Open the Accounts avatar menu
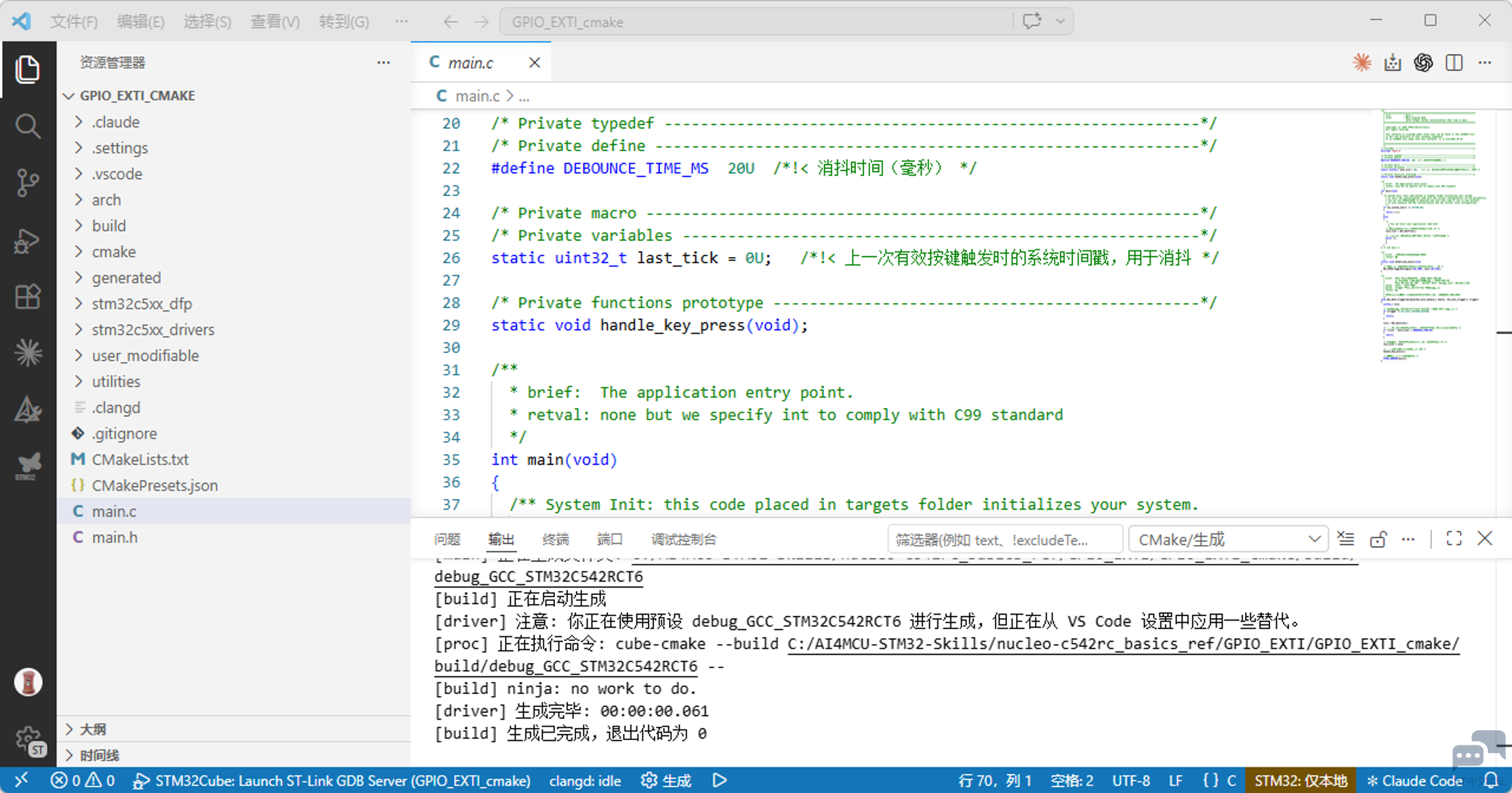This screenshot has height=793, width=1512. point(28,682)
